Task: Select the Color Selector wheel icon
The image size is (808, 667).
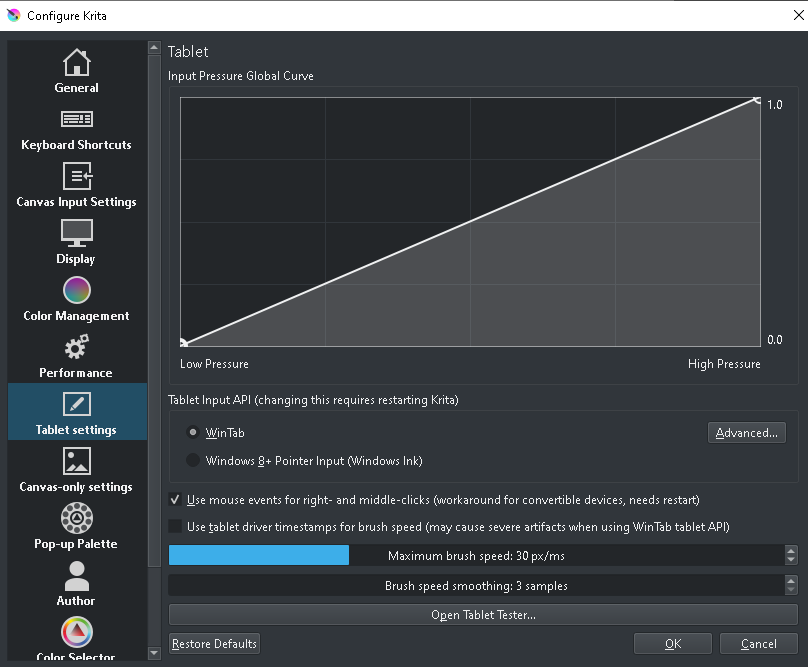Action: (x=77, y=632)
